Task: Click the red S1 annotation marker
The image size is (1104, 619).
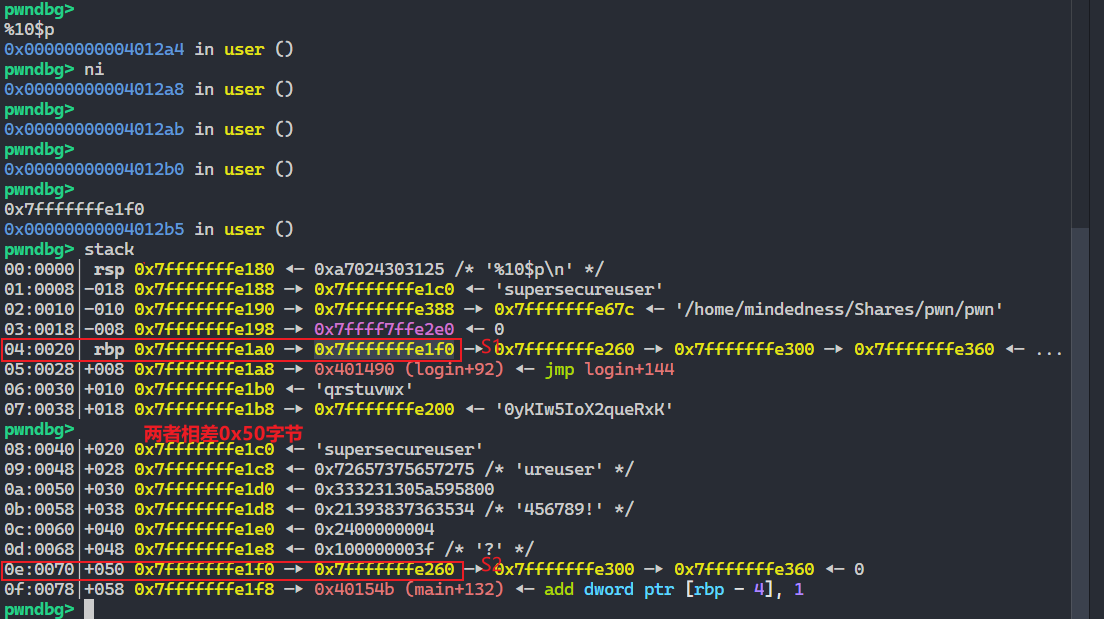Action: (x=489, y=345)
